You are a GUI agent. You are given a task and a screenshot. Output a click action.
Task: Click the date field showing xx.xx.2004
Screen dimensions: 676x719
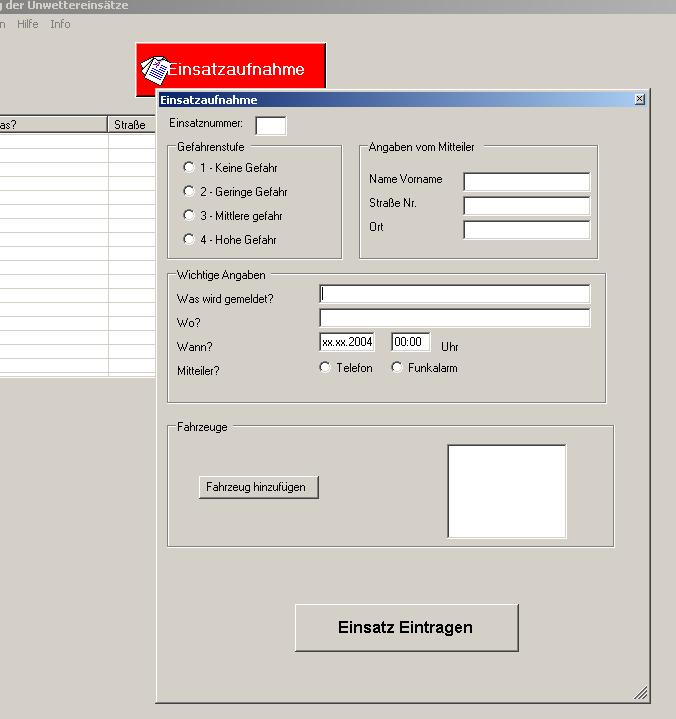347,342
